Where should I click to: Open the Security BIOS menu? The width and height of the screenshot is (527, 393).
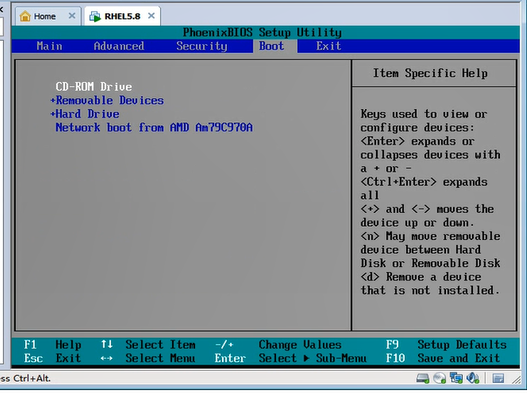pyautogui.click(x=202, y=46)
